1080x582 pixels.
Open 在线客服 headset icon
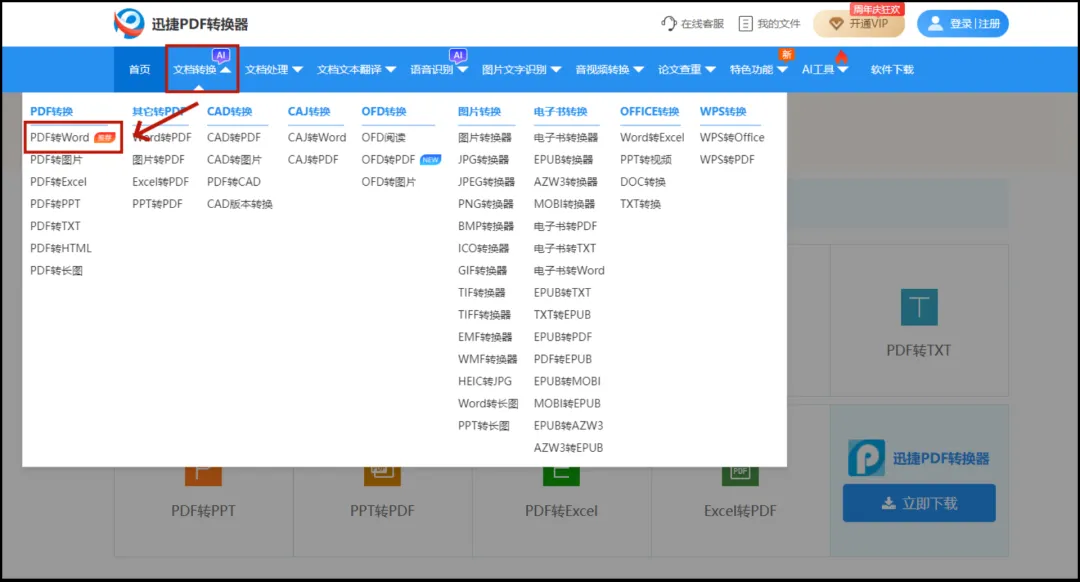coord(668,23)
